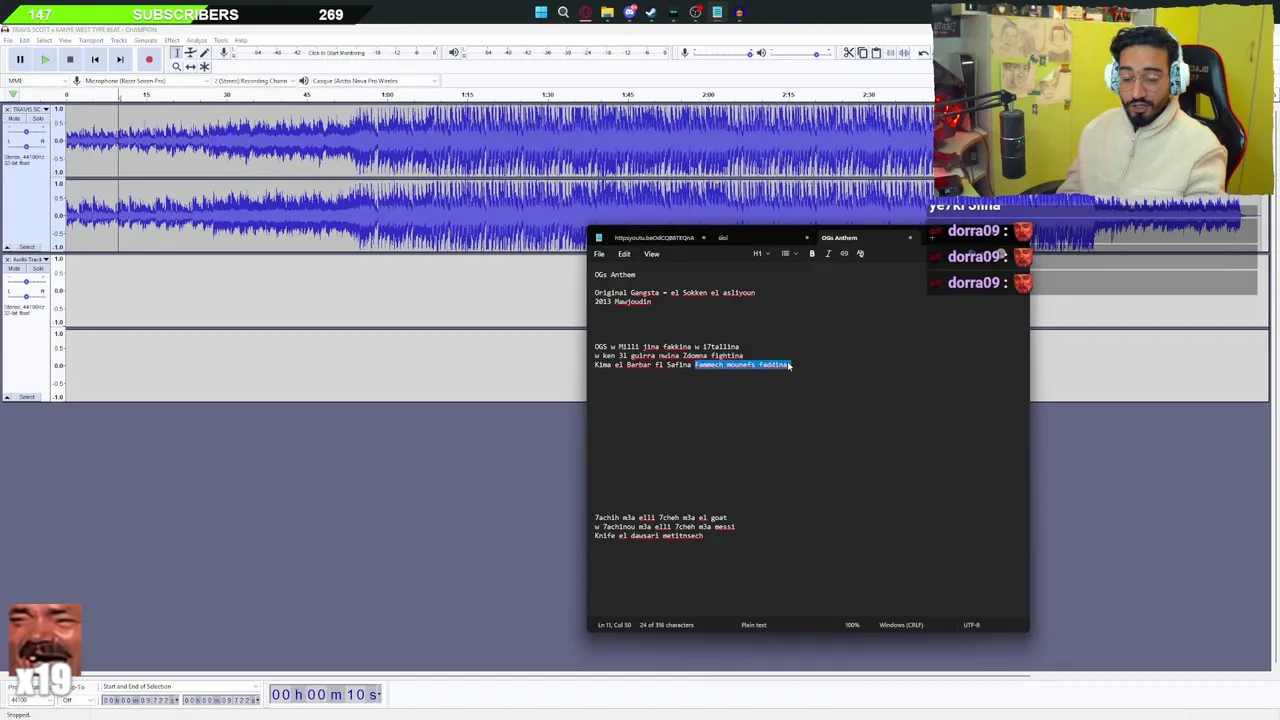Click clear formatting icon in Notepad

pyautogui.click(x=860, y=254)
